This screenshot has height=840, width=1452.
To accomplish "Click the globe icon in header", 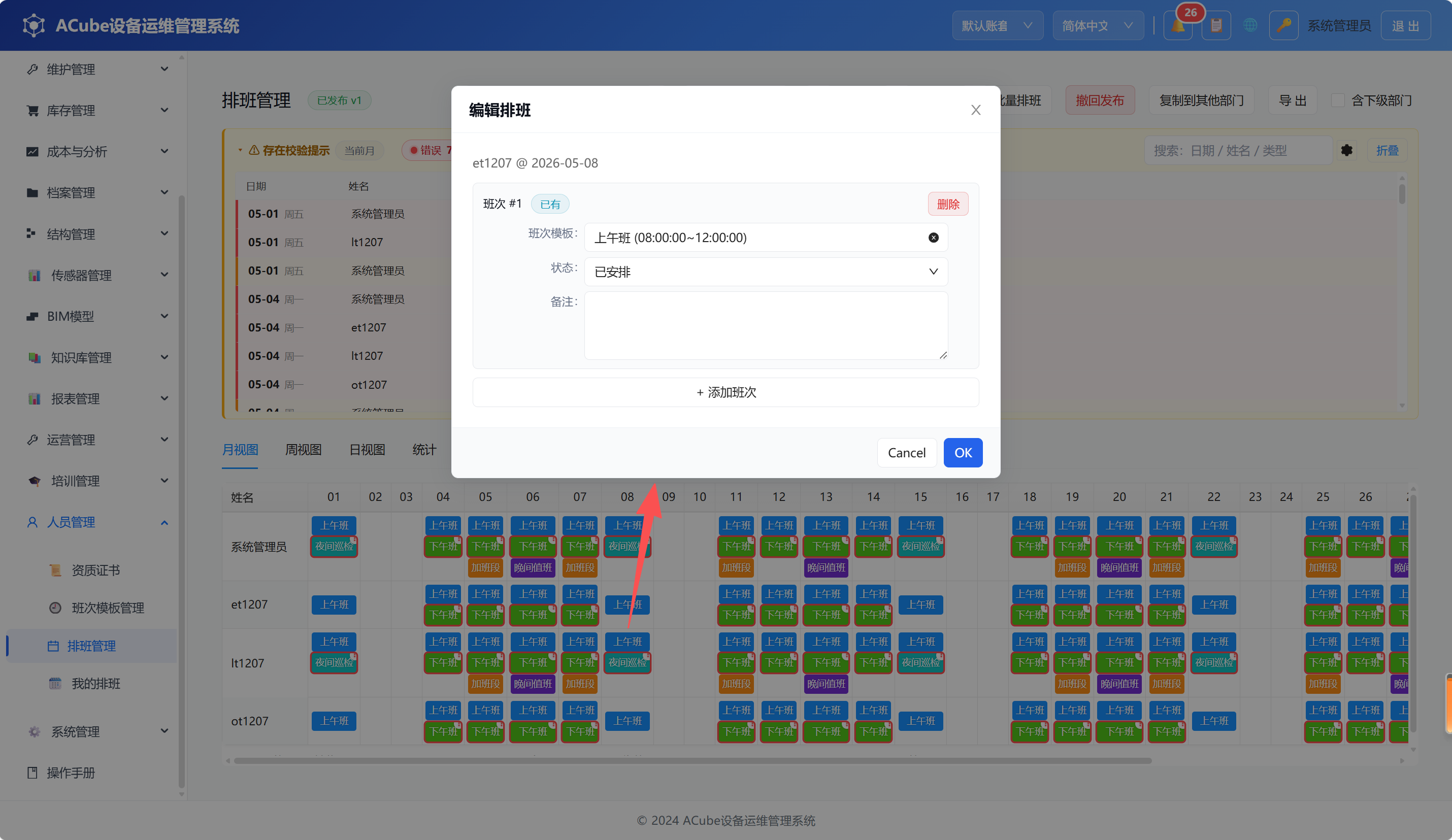I will (1250, 25).
